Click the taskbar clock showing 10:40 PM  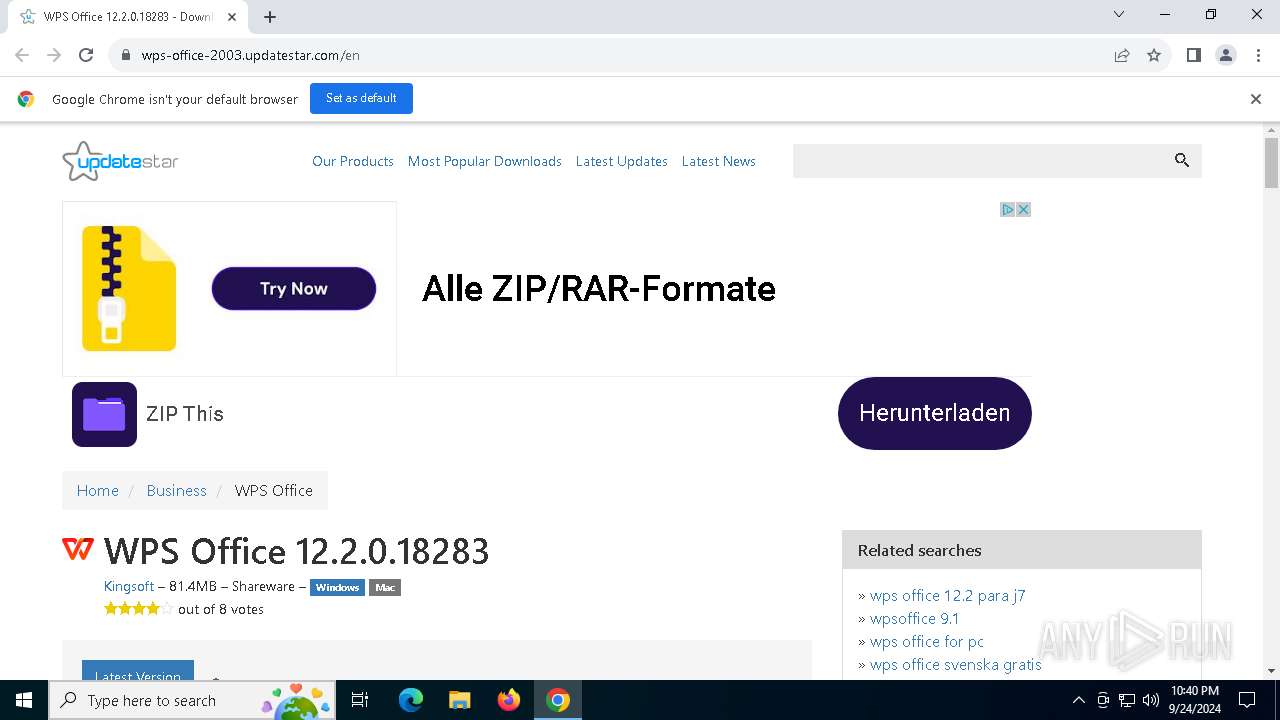click(1194, 700)
